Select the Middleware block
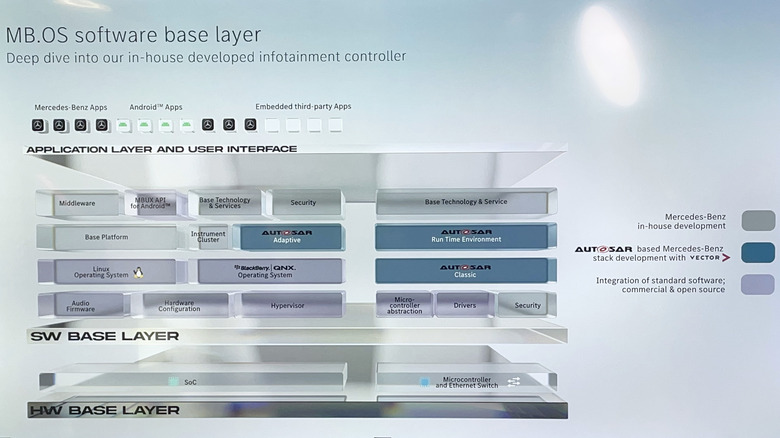 [78, 203]
